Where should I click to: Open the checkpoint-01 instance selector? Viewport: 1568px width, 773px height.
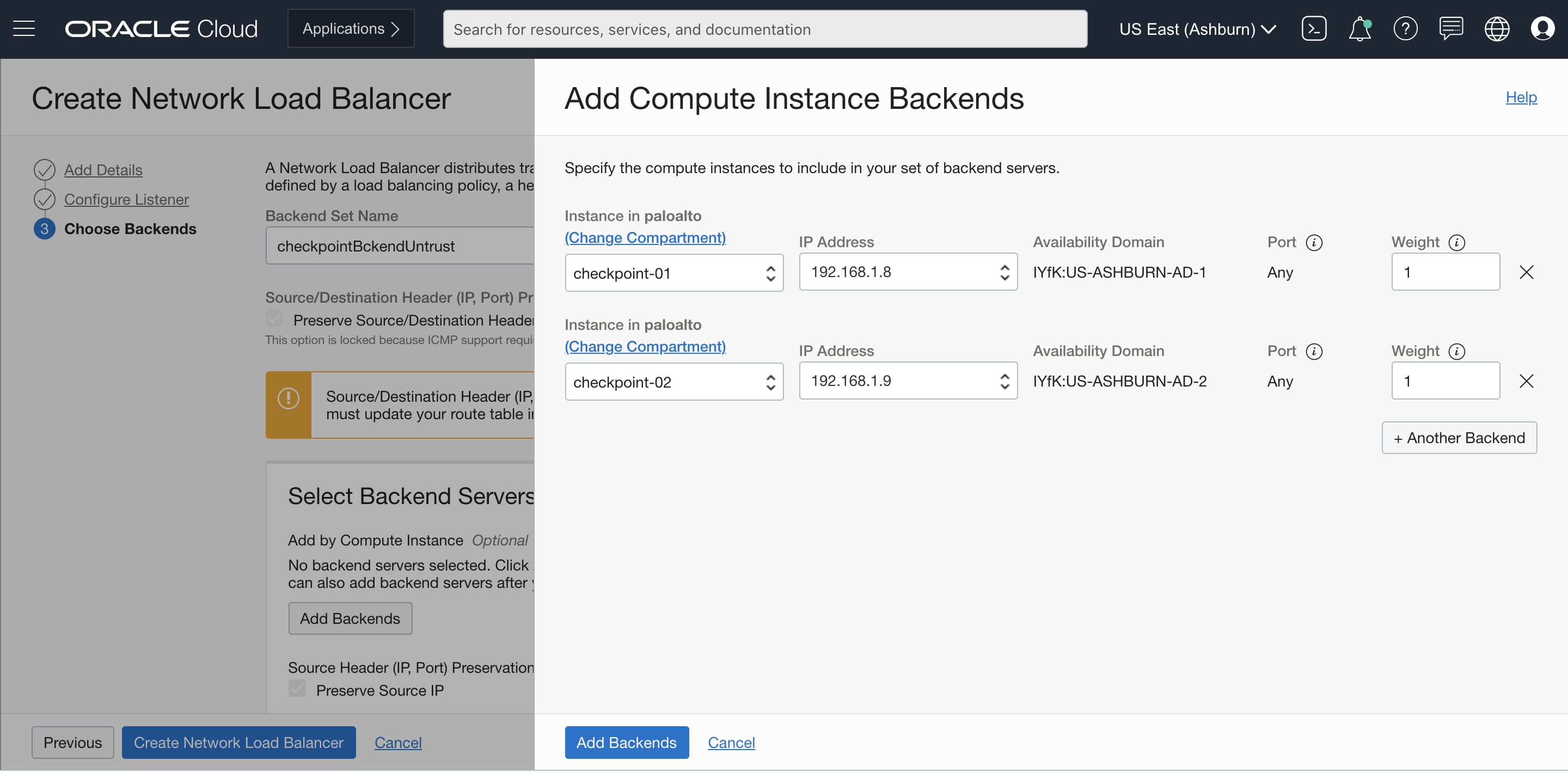click(673, 272)
